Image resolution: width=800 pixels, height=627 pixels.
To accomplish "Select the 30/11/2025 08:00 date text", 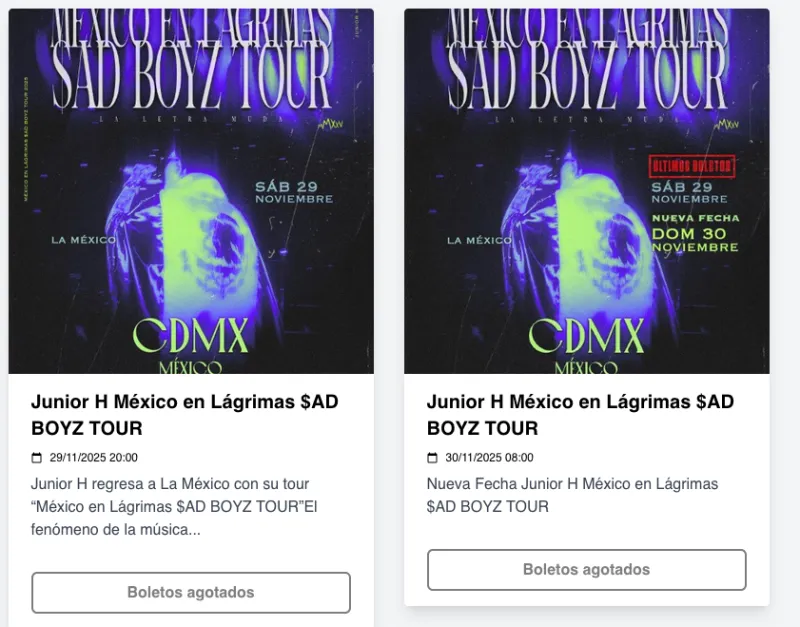I will click(489, 458).
